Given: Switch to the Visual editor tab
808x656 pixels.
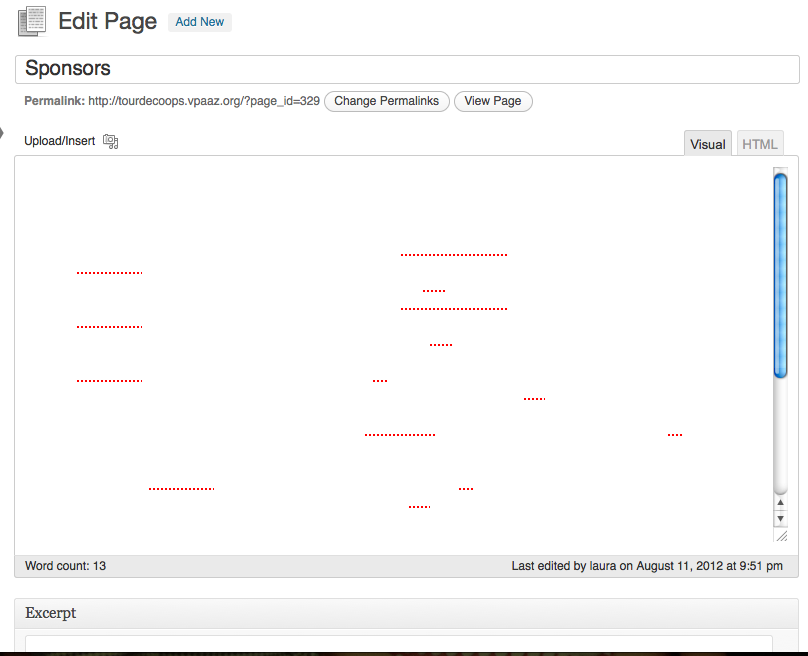Looking at the screenshot, I should coord(708,144).
